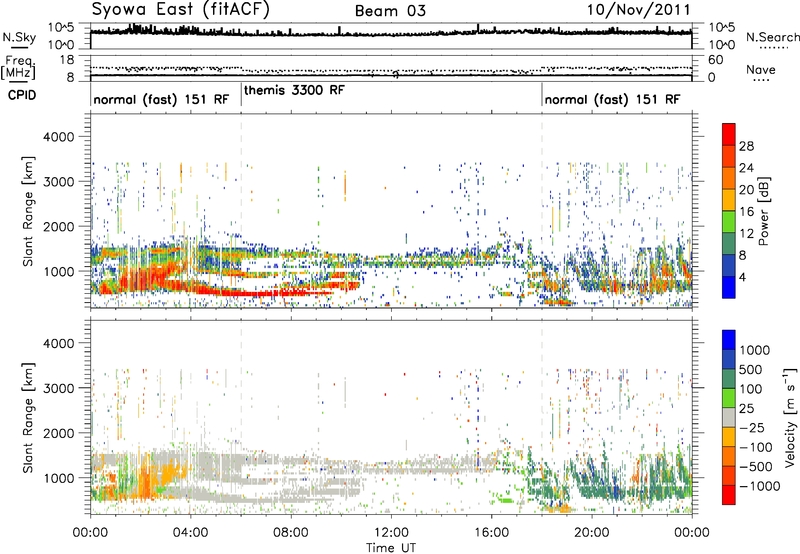
Task: Pick the yellow 16–20 dB power colorbar segment
Action: [x=729, y=199]
